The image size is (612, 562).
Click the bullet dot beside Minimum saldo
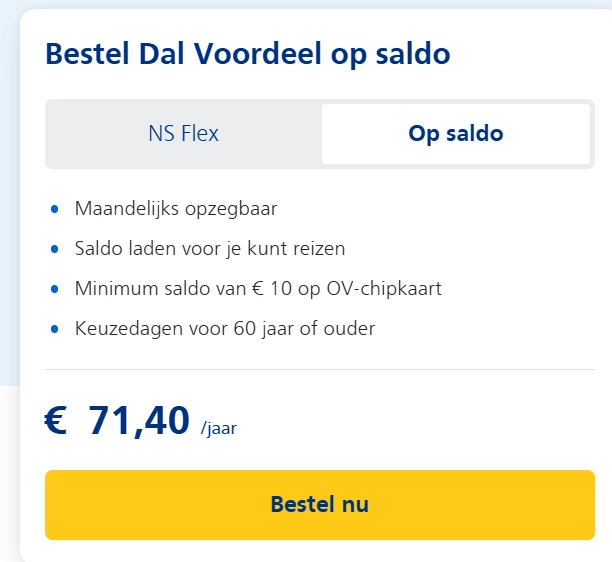tap(54, 289)
